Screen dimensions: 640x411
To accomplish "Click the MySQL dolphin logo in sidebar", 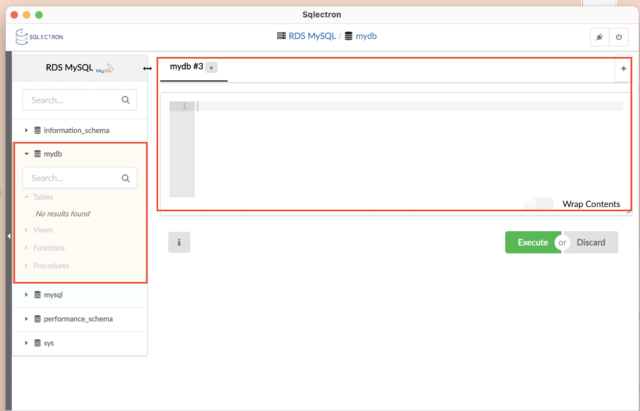I will pos(105,69).
